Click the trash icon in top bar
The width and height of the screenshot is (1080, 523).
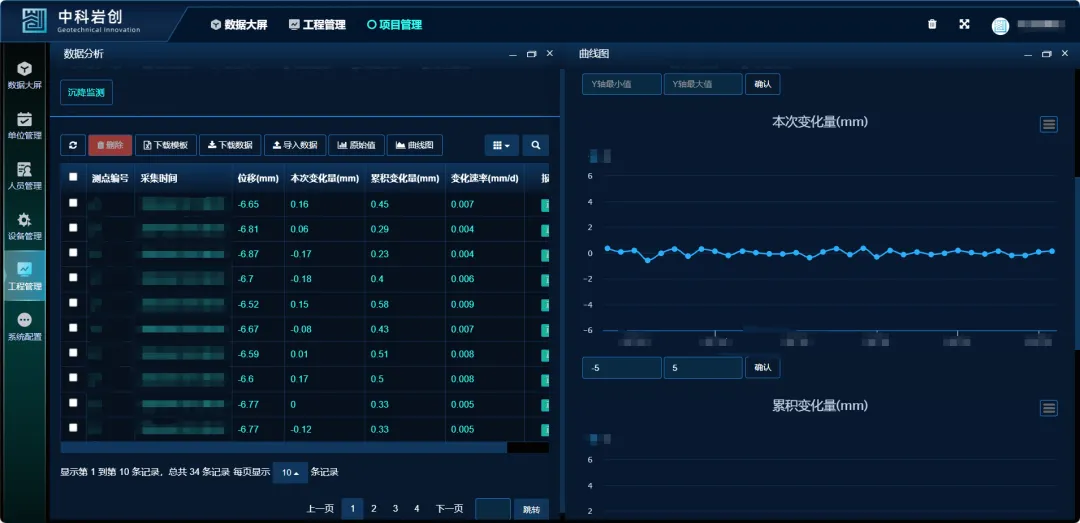coord(933,24)
